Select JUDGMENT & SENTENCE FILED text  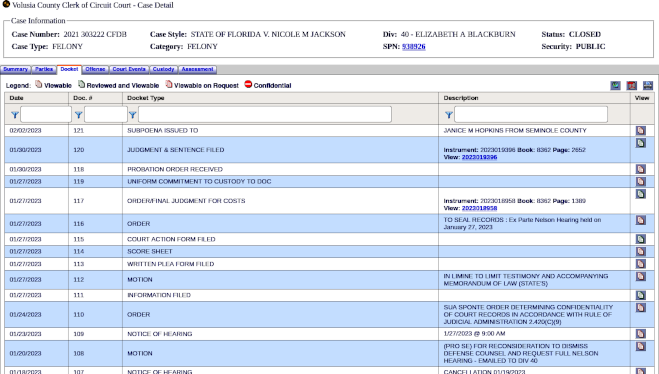coord(176,150)
